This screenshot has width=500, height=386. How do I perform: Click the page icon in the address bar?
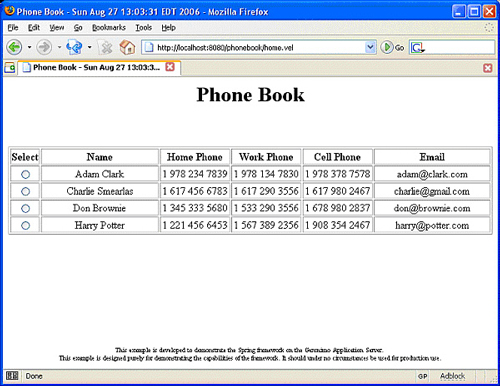(x=149, y=48)
